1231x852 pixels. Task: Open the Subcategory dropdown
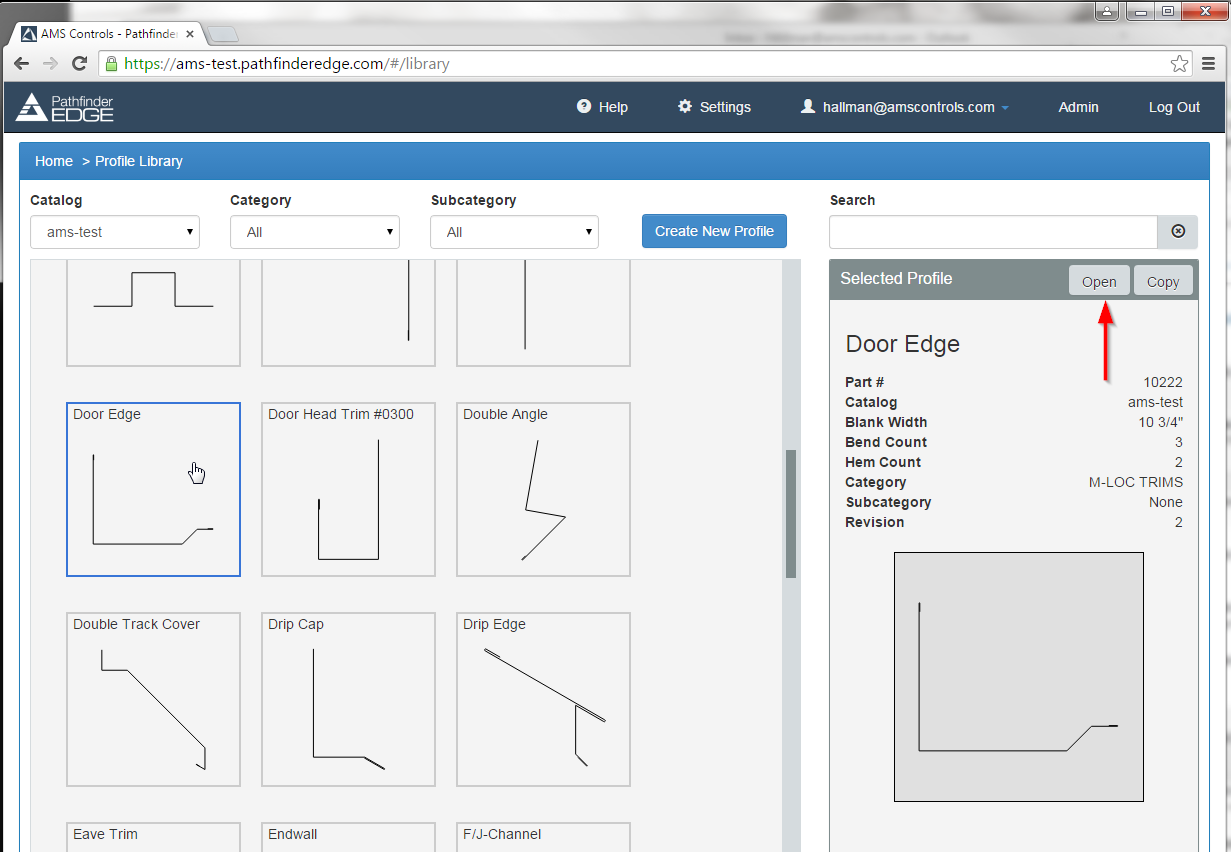514,232
